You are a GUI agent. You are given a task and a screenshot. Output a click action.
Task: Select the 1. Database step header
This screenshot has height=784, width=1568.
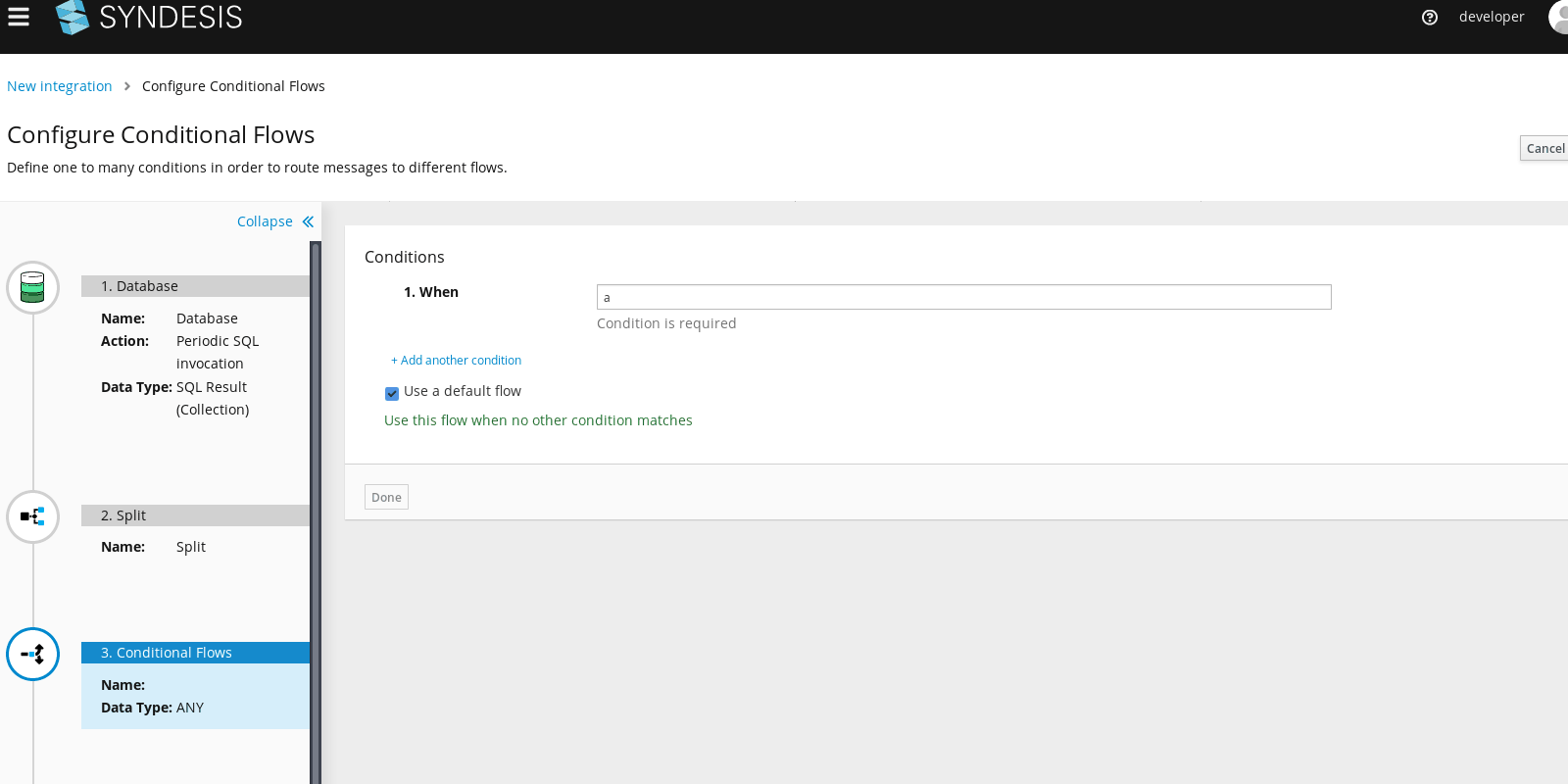pos(195,286)
